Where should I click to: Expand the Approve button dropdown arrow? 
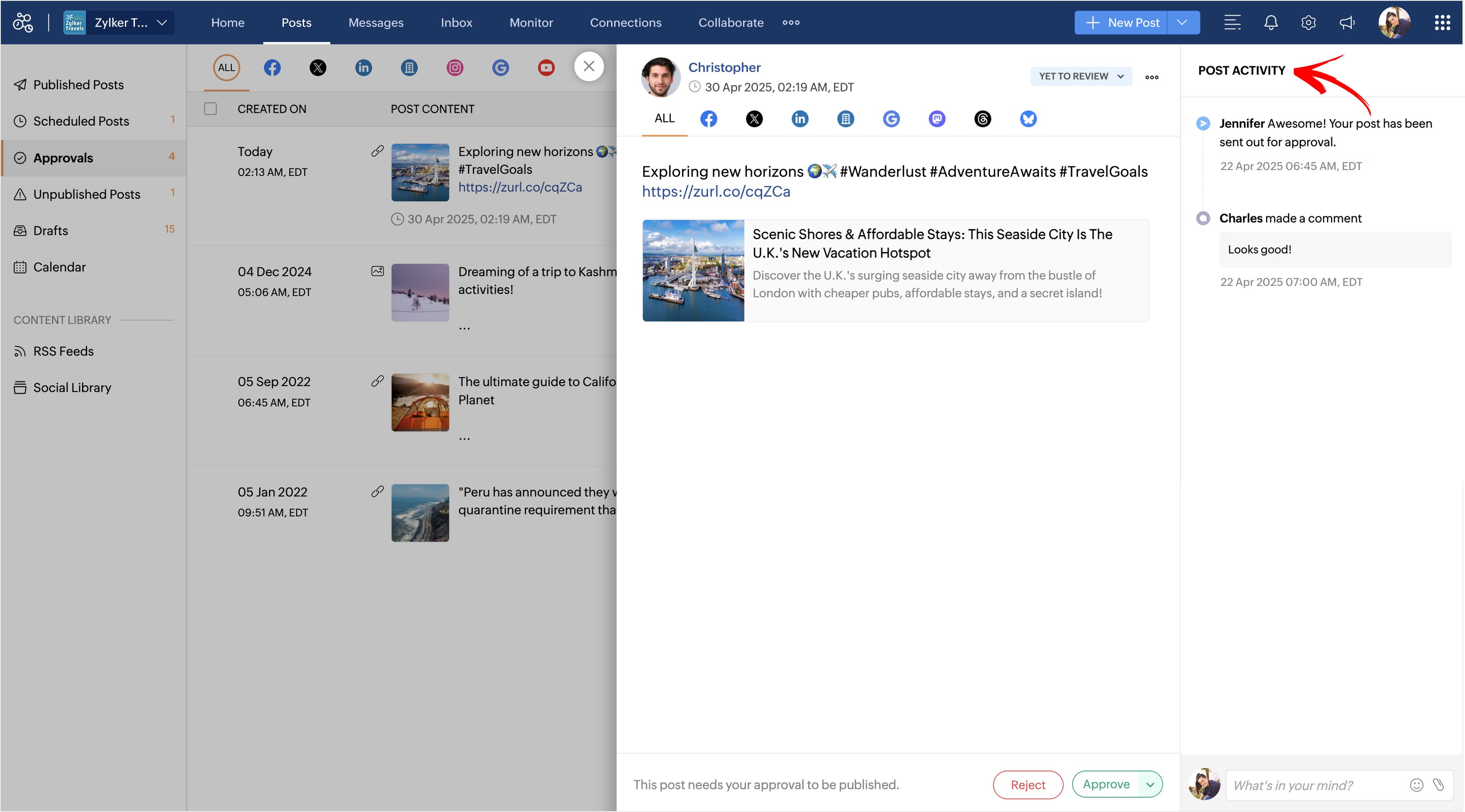(1150, 785)
